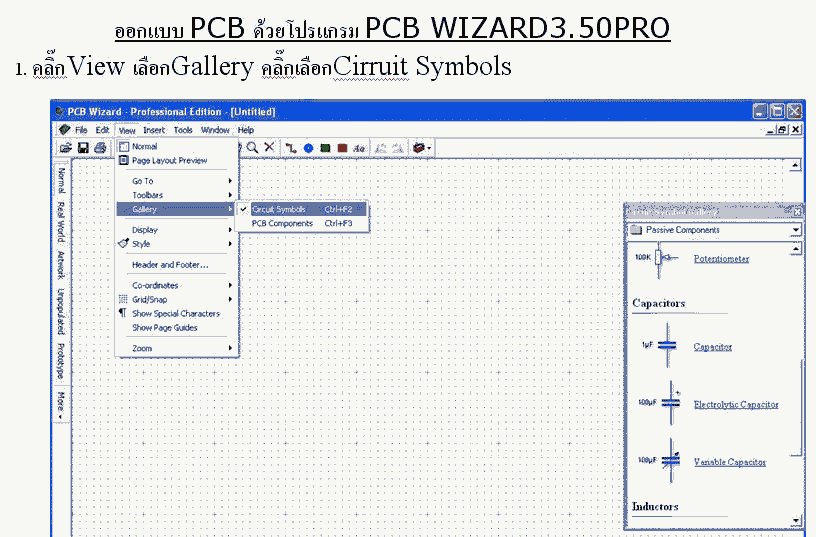Switch to Normal view in menu
Viewport: 816px width, 537px height.
coord(177,146)
